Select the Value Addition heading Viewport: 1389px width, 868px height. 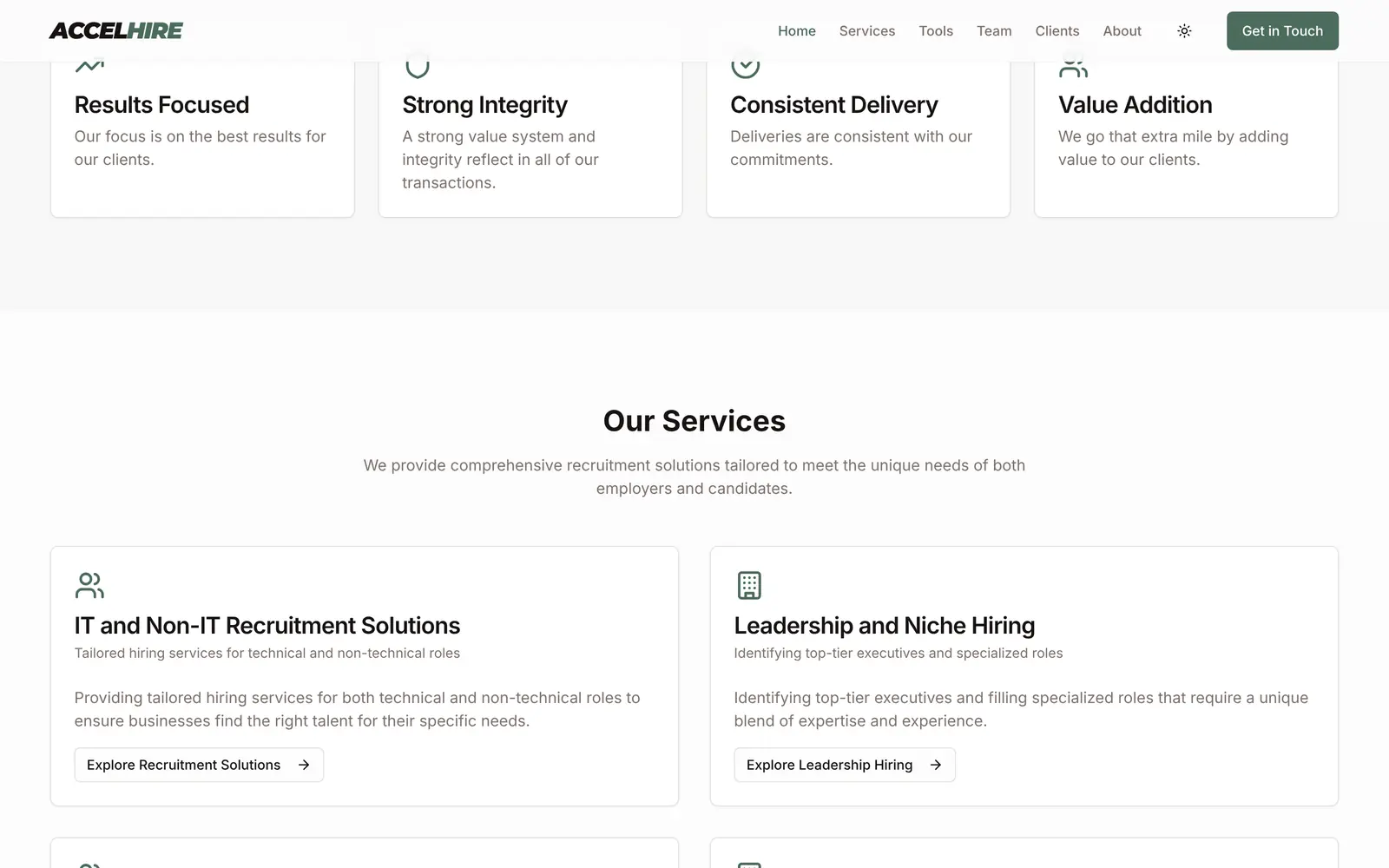[1135, 105]
